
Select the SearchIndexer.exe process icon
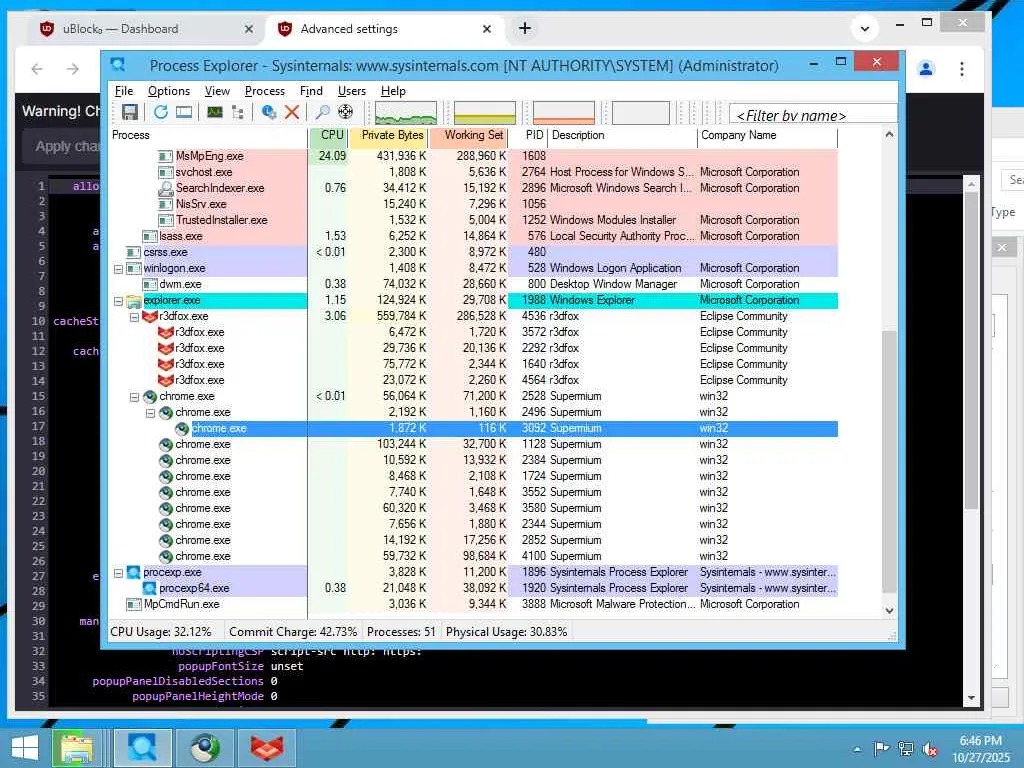[166, 188]
